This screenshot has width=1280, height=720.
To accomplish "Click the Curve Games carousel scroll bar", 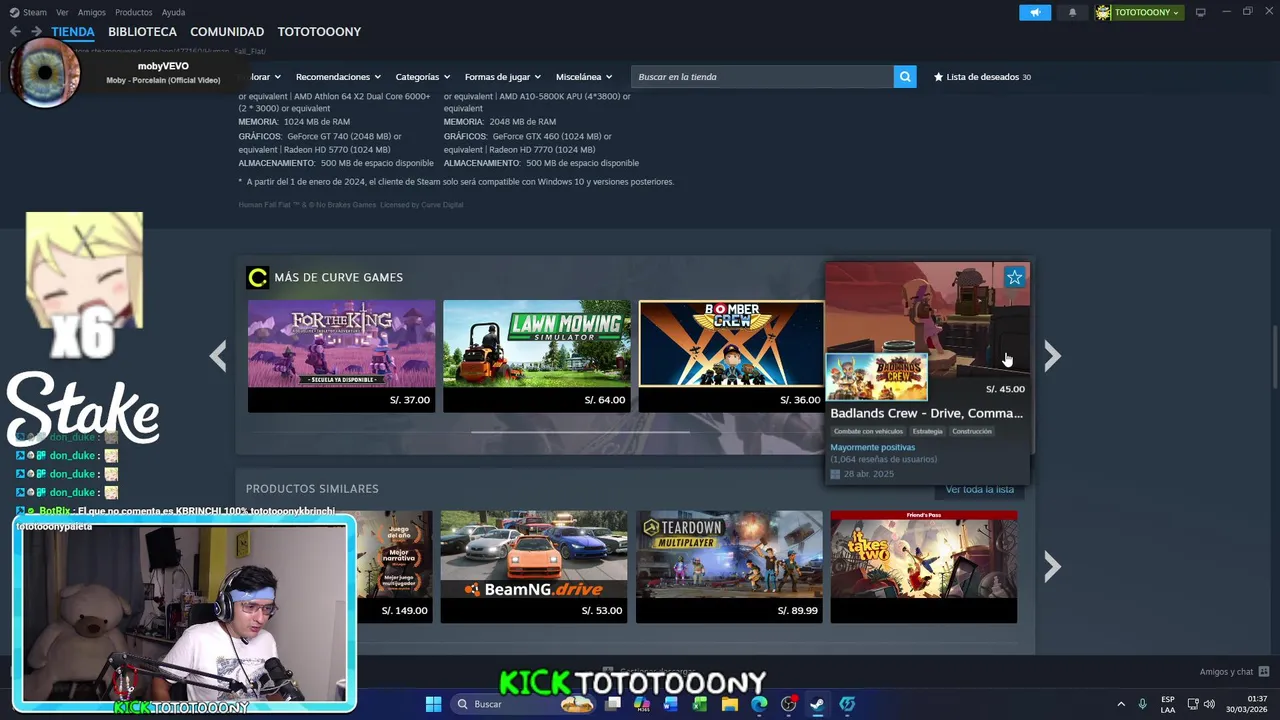I will pyautogui.click(x=580, y=432).
